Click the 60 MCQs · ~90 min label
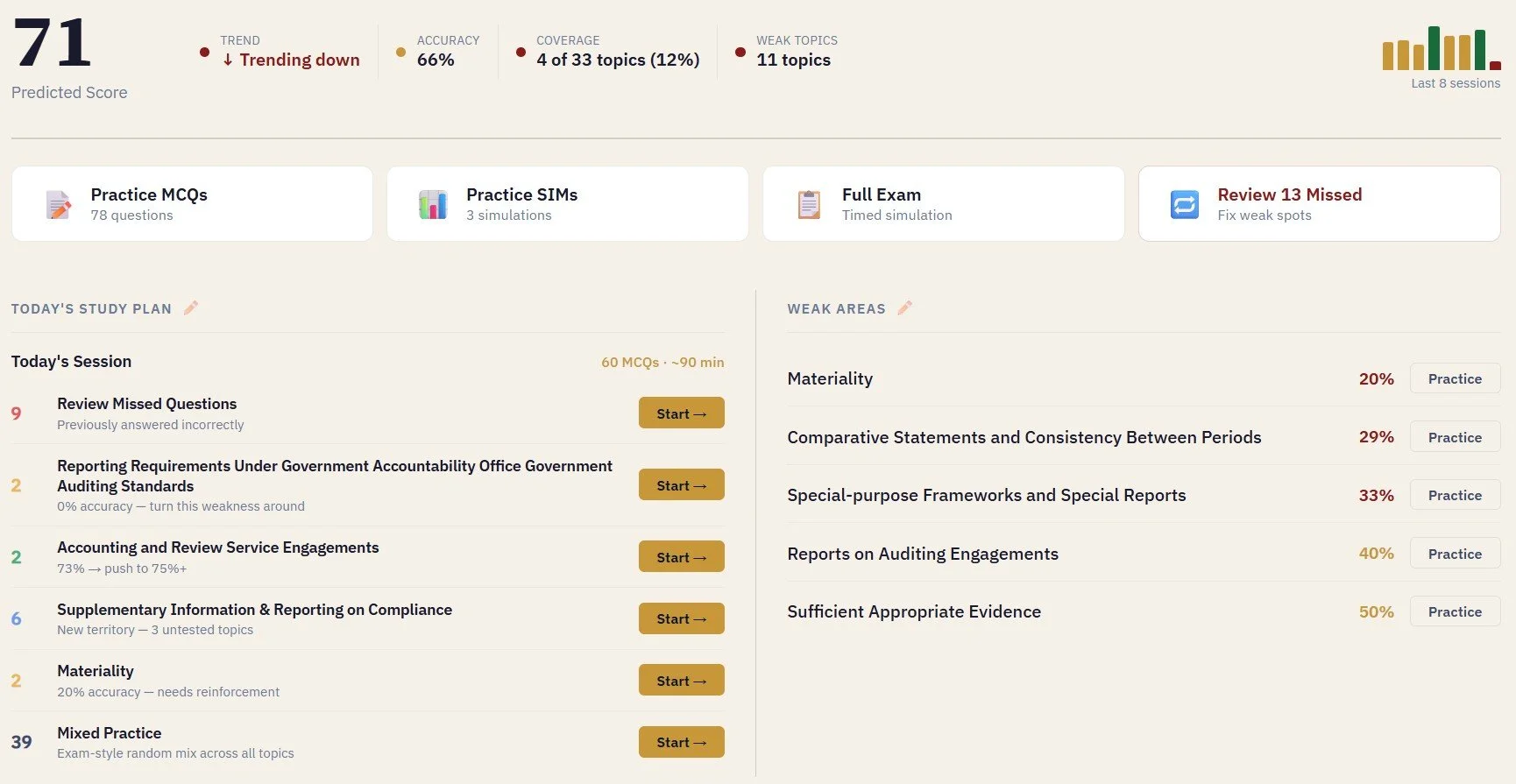The height and width of the screenshot is (784, 1516). coord(662,362)
